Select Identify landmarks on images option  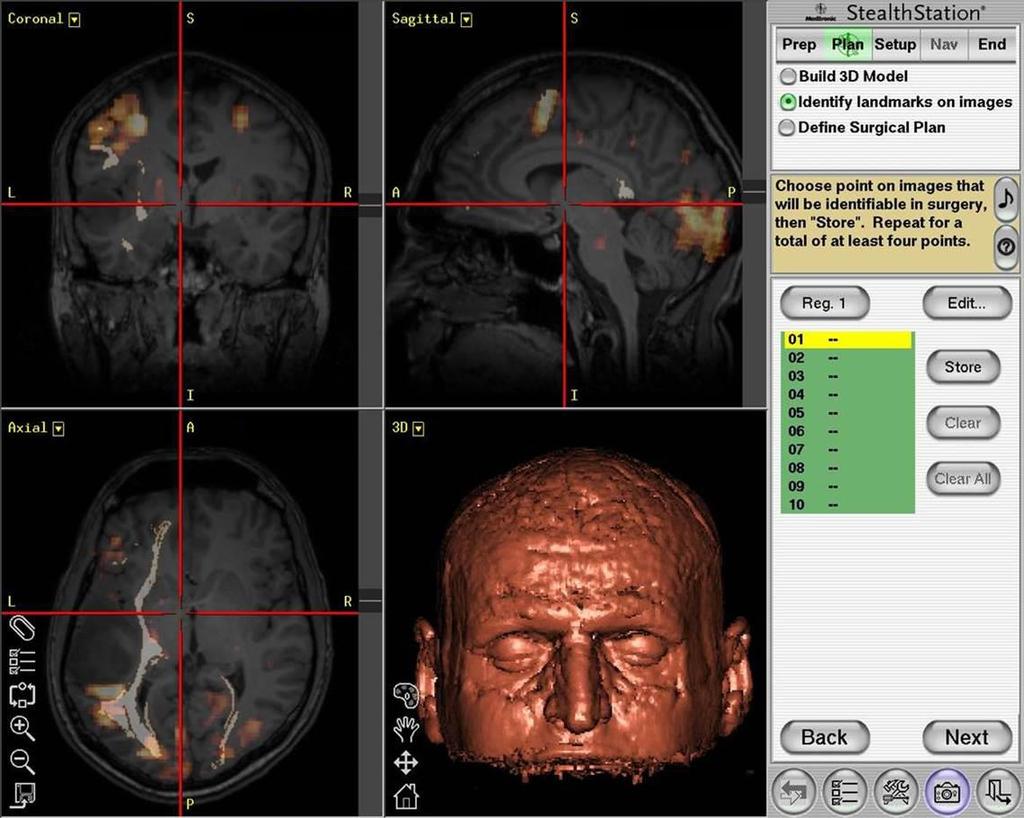coord(788,102)
